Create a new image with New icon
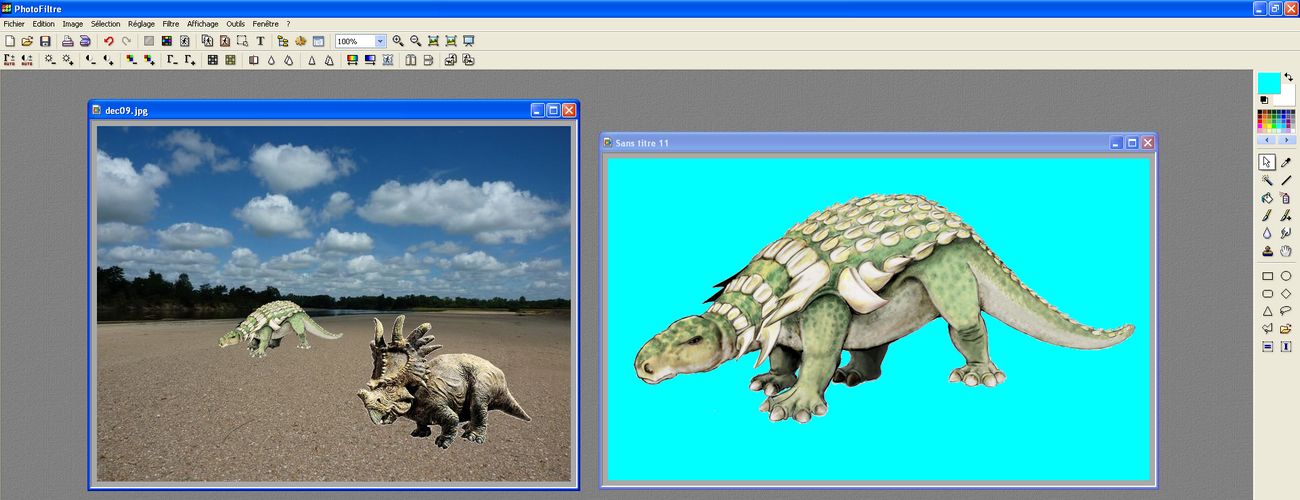The height and width of the screenshot is (500, 1300). 10,41
